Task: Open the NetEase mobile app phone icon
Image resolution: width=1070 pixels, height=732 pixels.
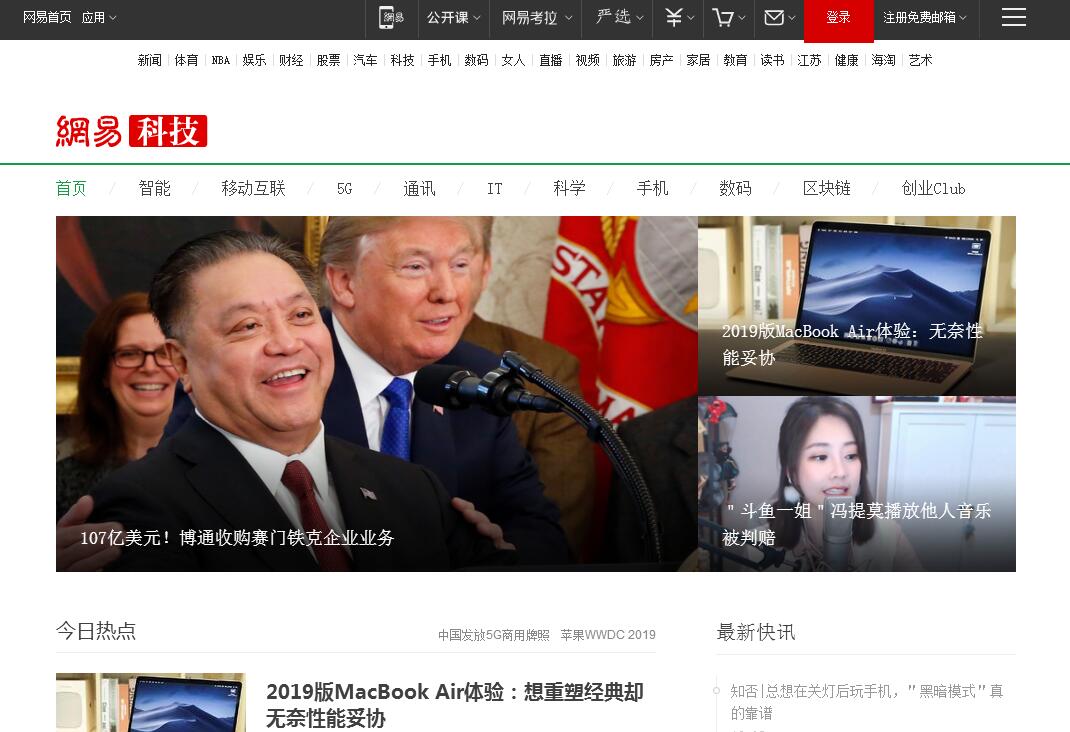Action: coord(392,18)
